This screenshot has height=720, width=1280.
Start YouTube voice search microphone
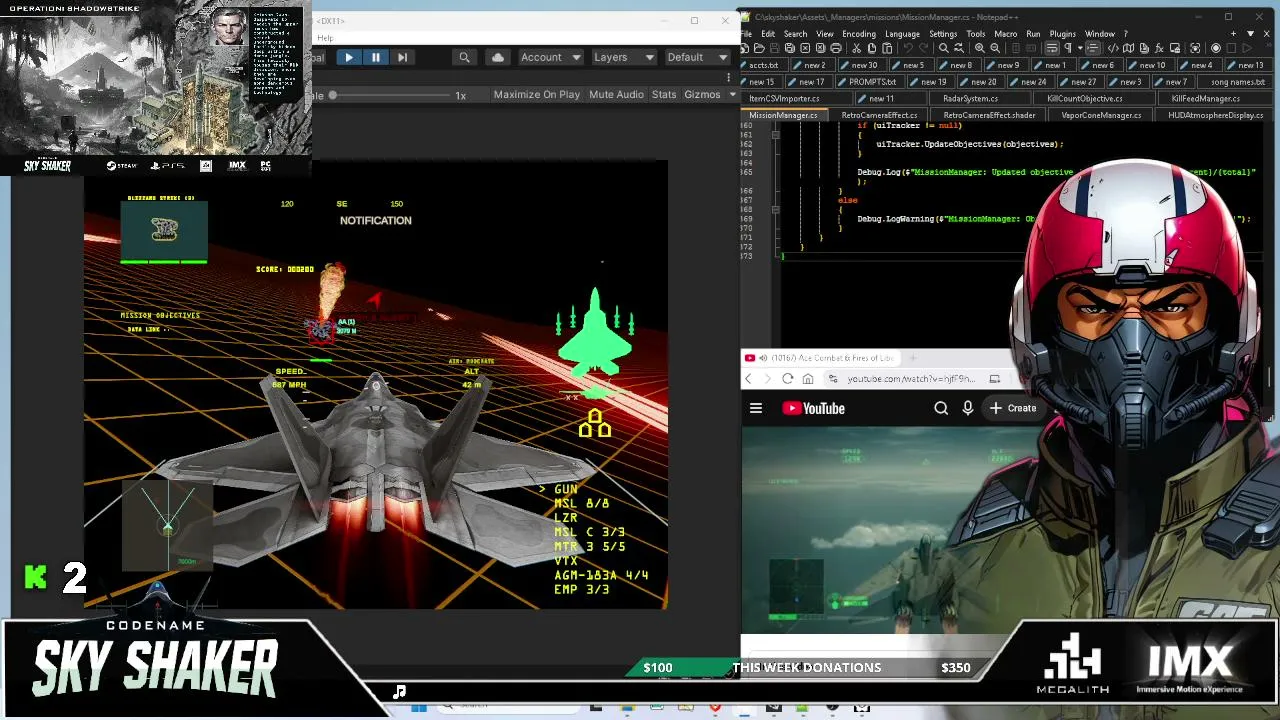967,408
